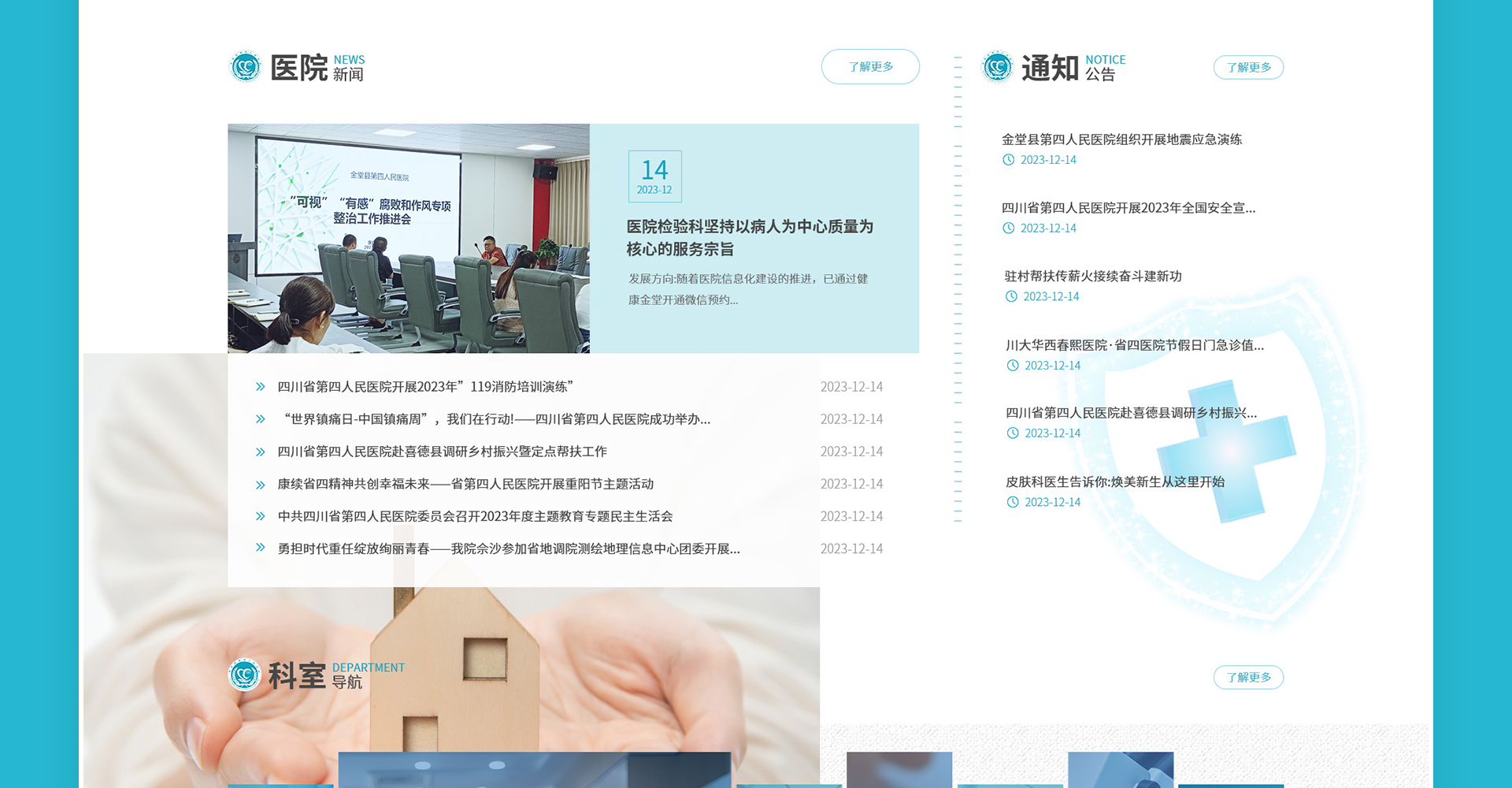
Task: Click the clock icon under 皮肤科医生告诉你 notice
Action: coord(1013,502)
